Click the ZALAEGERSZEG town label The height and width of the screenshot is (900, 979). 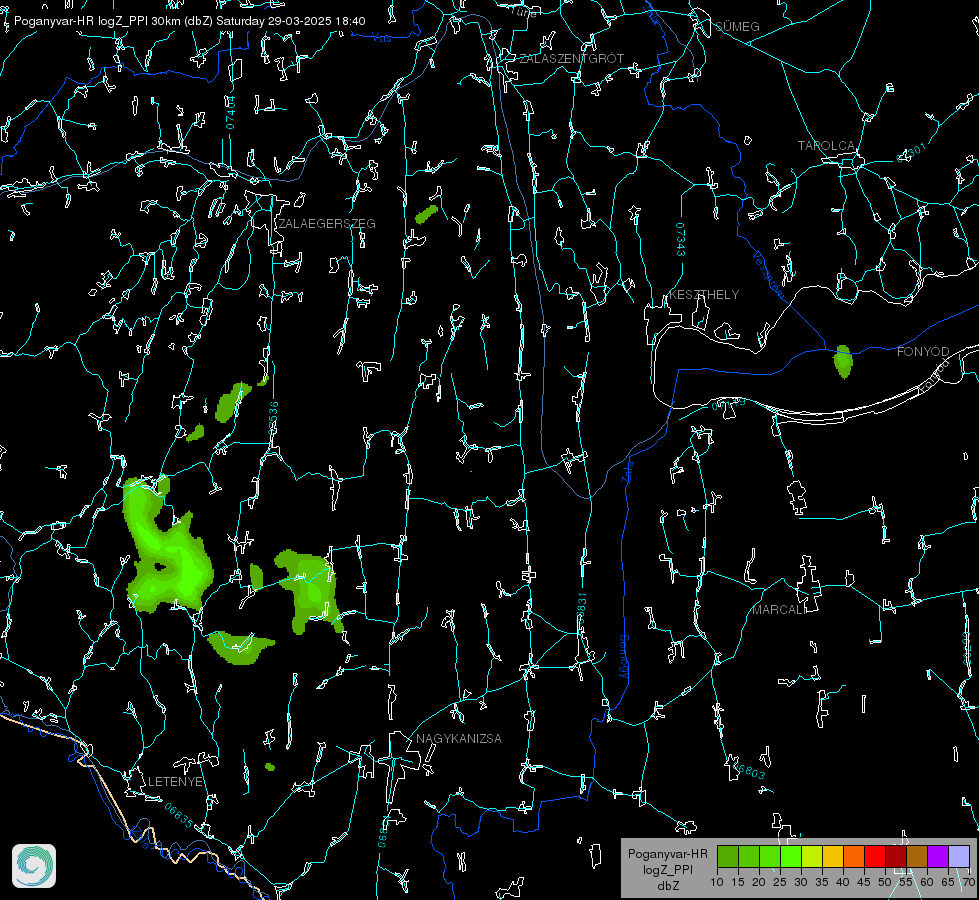(327, 224)
